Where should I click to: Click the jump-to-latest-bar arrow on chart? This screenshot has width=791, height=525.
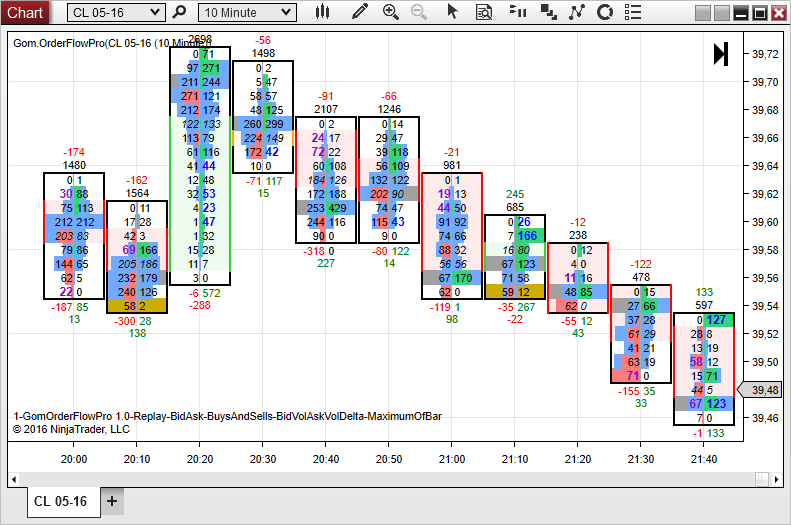click(721, 54)
